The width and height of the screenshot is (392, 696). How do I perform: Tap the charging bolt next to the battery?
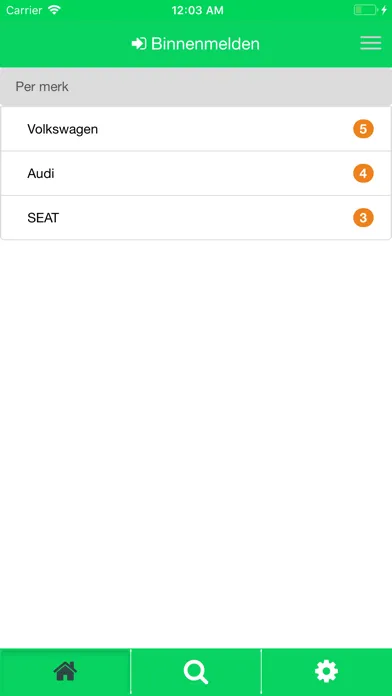click(x=384, y=10)
